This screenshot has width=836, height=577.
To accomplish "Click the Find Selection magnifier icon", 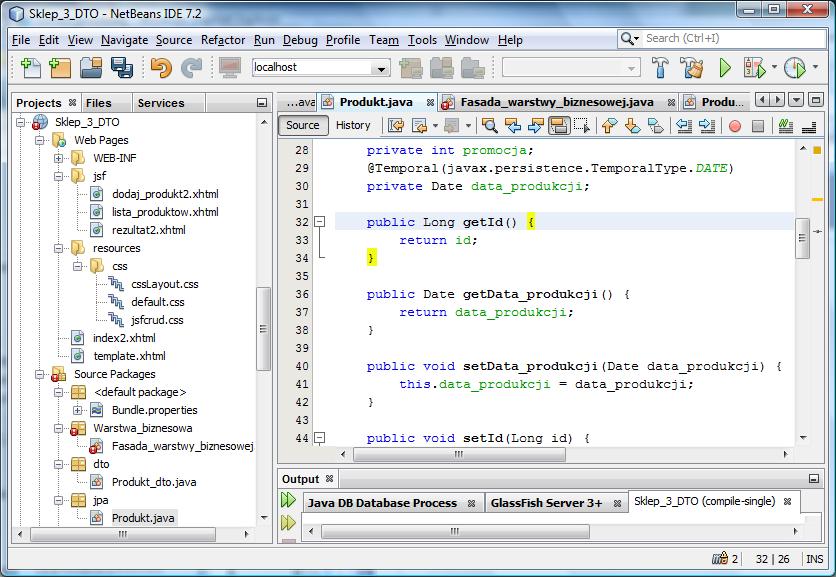I will pos(489,125).
